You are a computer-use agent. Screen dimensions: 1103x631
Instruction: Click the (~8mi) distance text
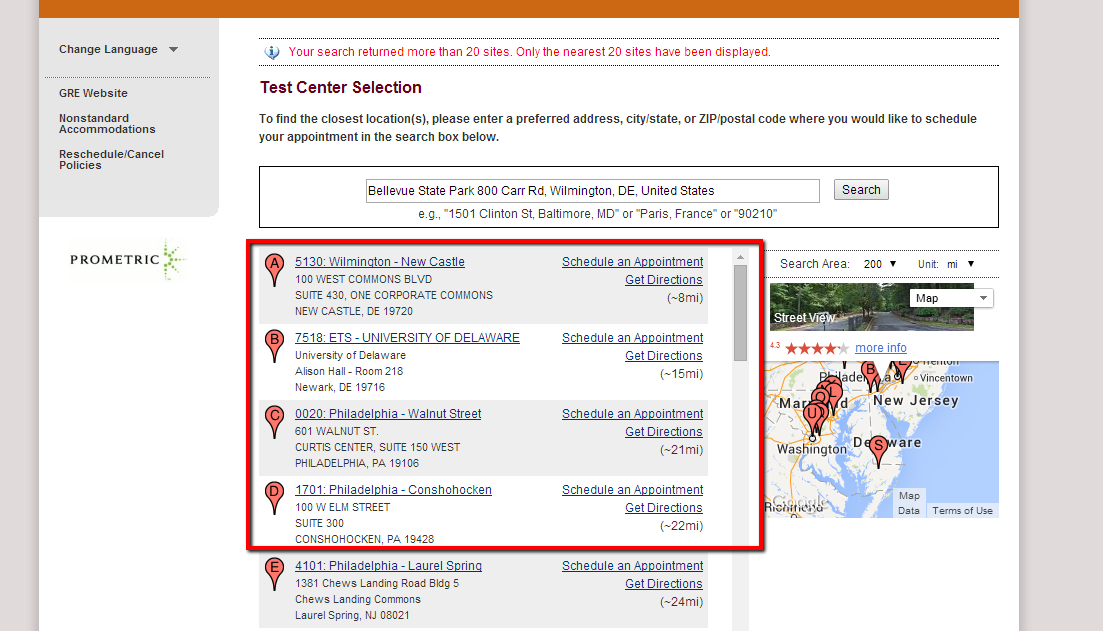[684, 298]
